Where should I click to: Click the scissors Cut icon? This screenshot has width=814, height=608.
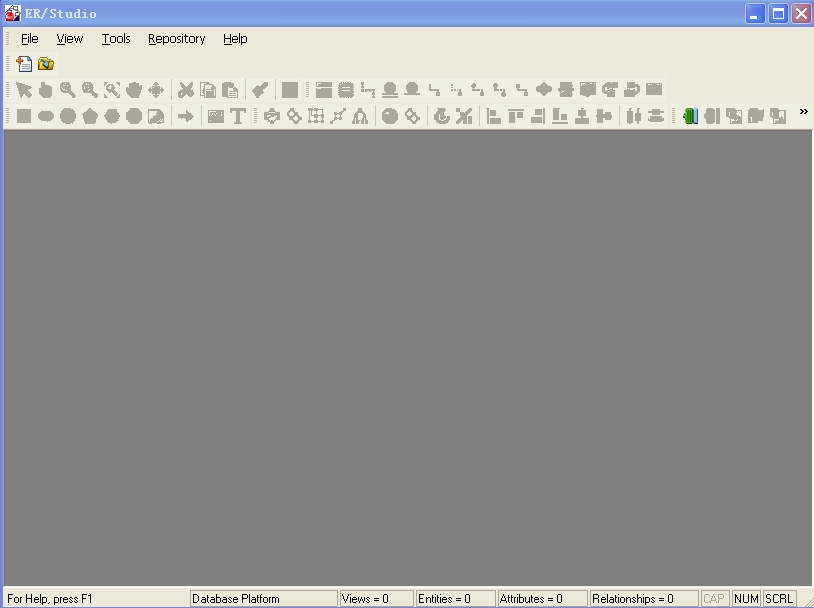tap(185, 90)
